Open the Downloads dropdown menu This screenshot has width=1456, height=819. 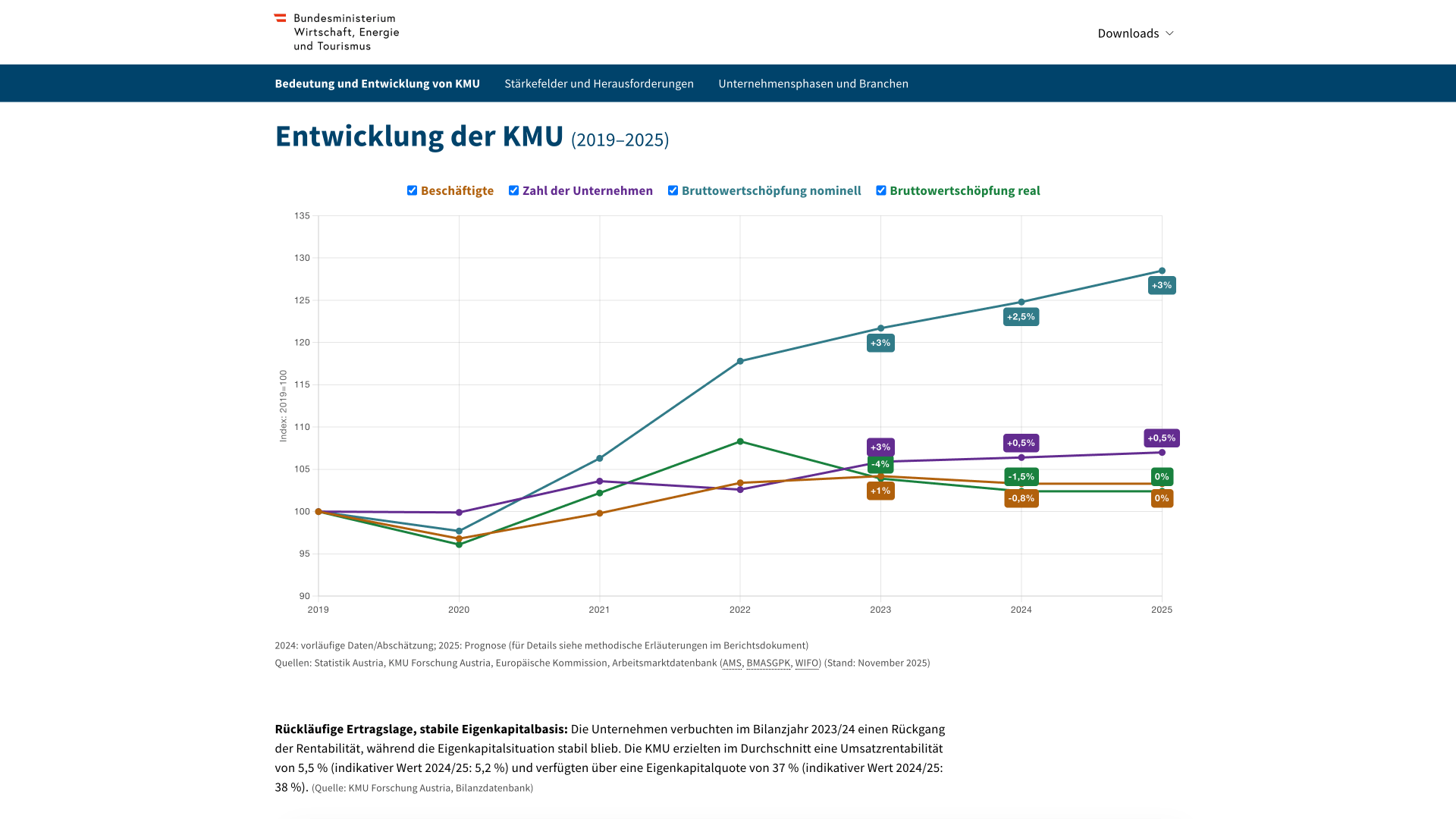[x=1135, y=33]
